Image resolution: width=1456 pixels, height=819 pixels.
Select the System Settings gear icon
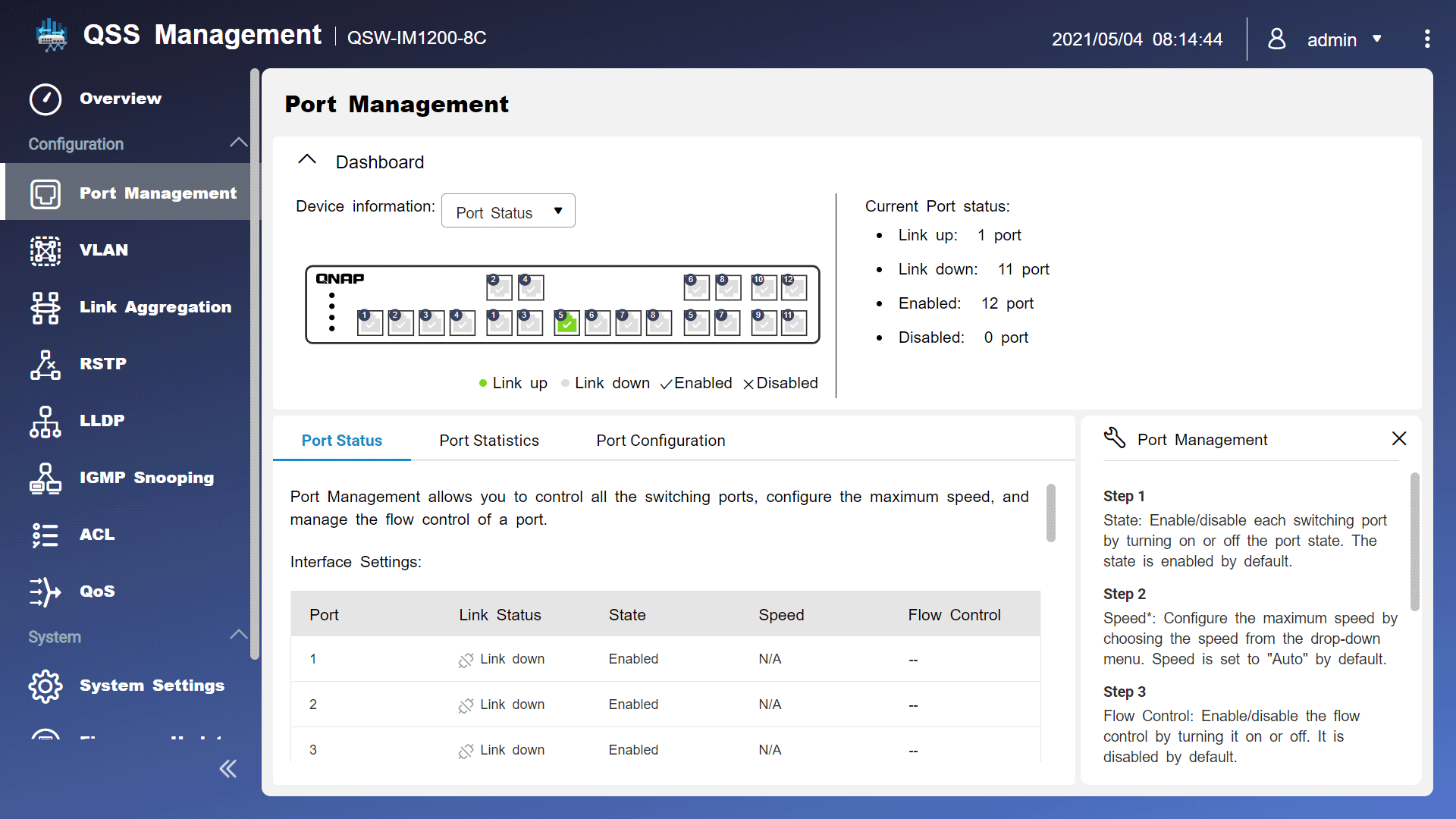pos(44,686)
